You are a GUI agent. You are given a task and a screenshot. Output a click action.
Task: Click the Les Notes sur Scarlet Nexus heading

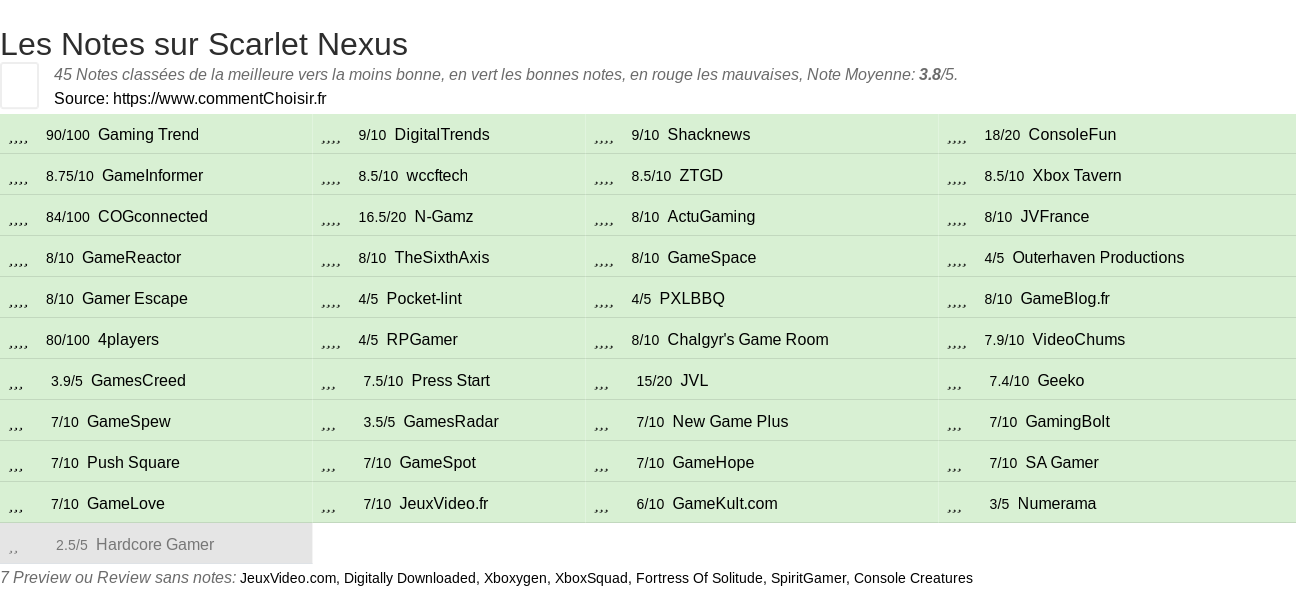pos(204,44)
